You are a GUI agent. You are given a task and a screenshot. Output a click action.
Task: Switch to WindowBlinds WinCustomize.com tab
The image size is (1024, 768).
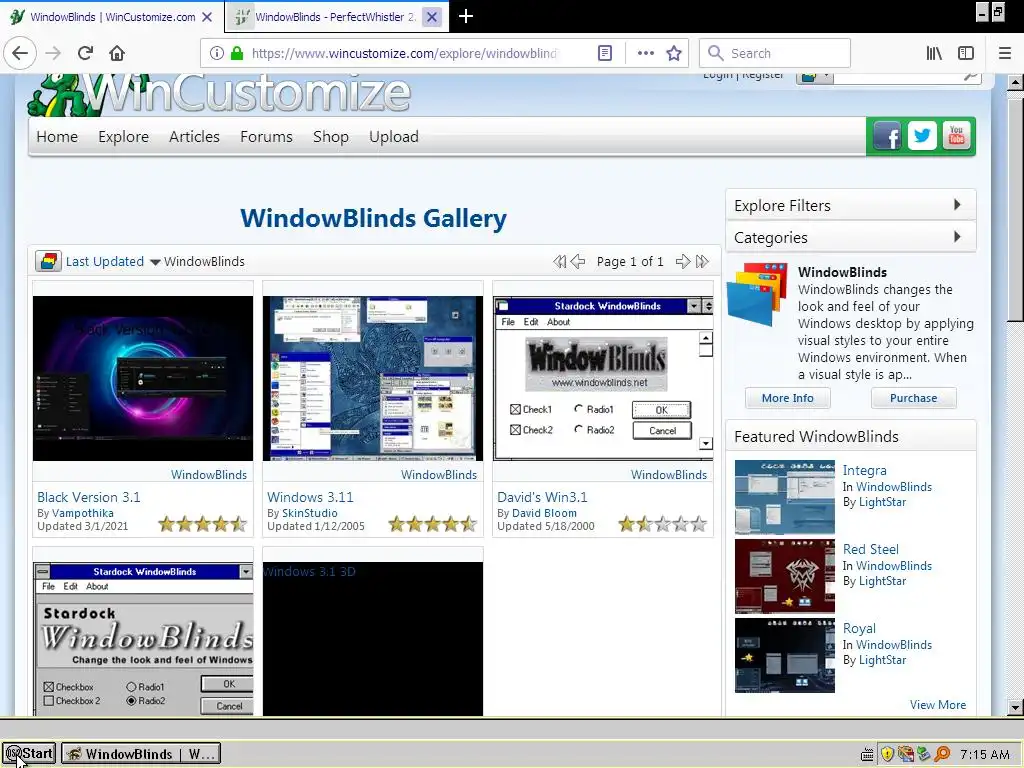[112, 17]
